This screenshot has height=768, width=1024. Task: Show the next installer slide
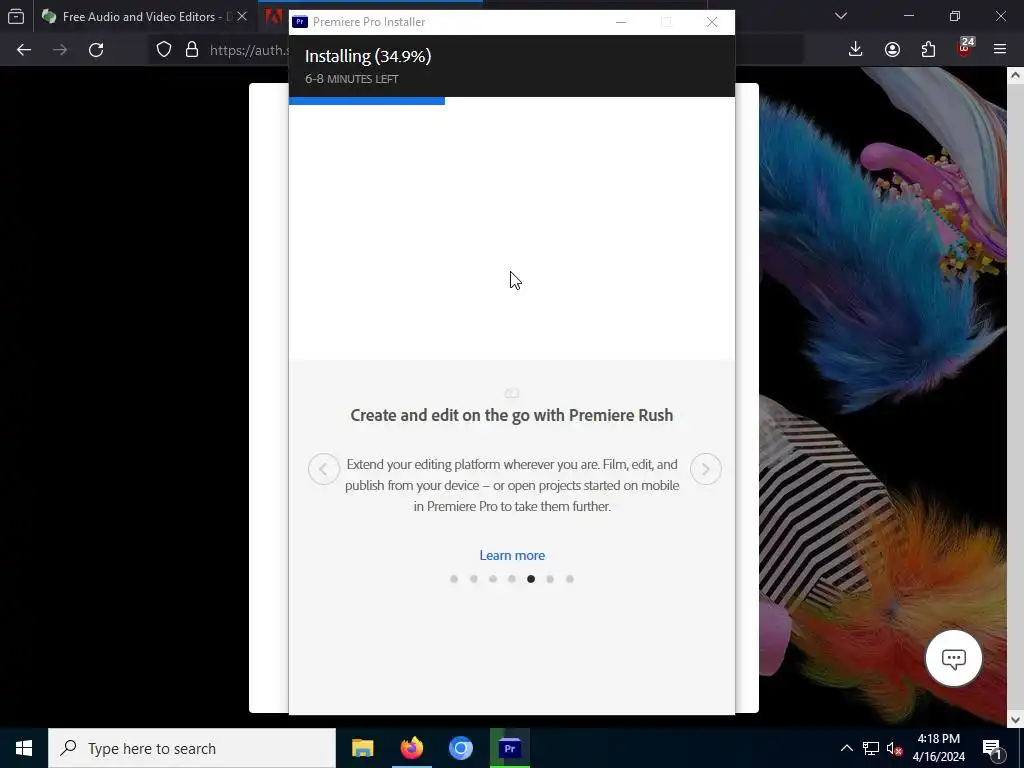click(x=705, y=469)
